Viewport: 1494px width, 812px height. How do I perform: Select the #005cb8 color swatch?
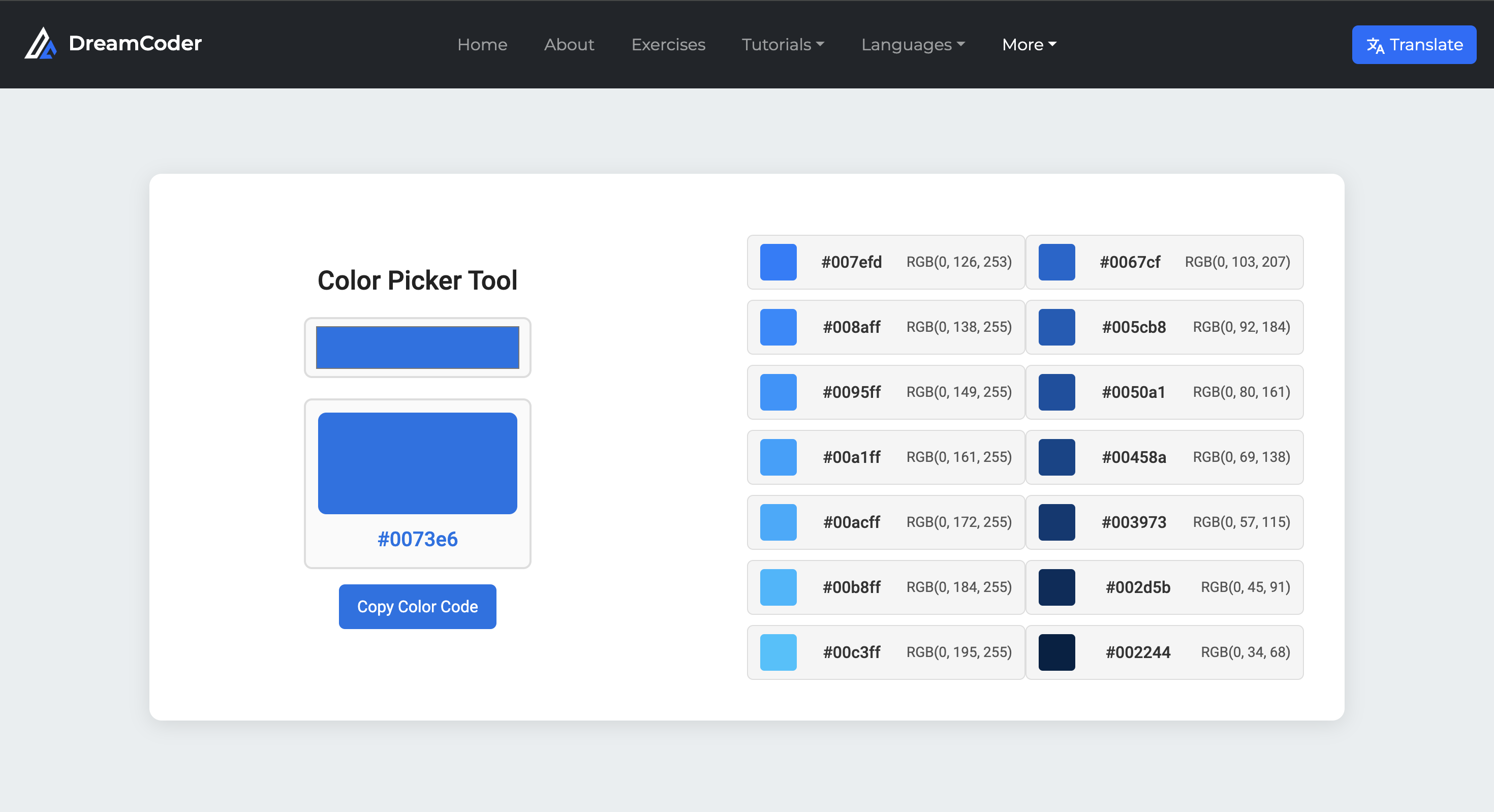1056,327
